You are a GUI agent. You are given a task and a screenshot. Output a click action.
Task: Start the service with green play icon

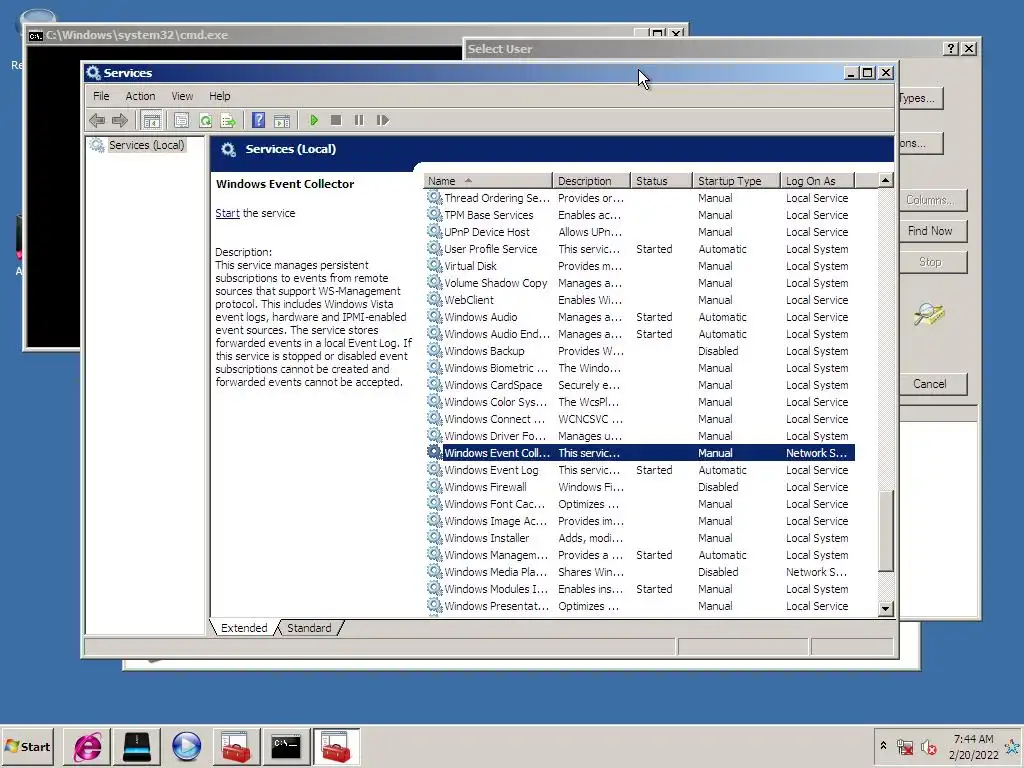coord(313,120)
